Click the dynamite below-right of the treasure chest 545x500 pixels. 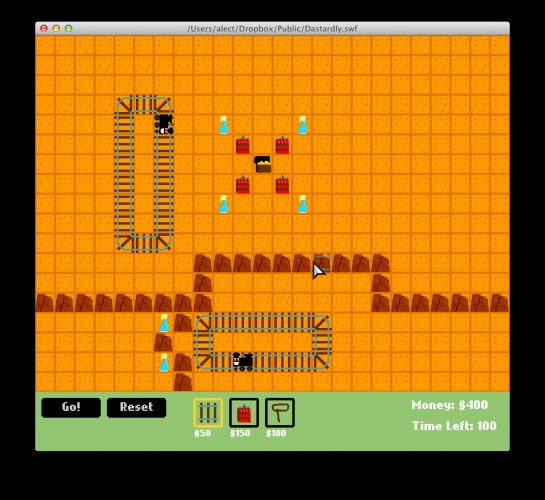282,185
